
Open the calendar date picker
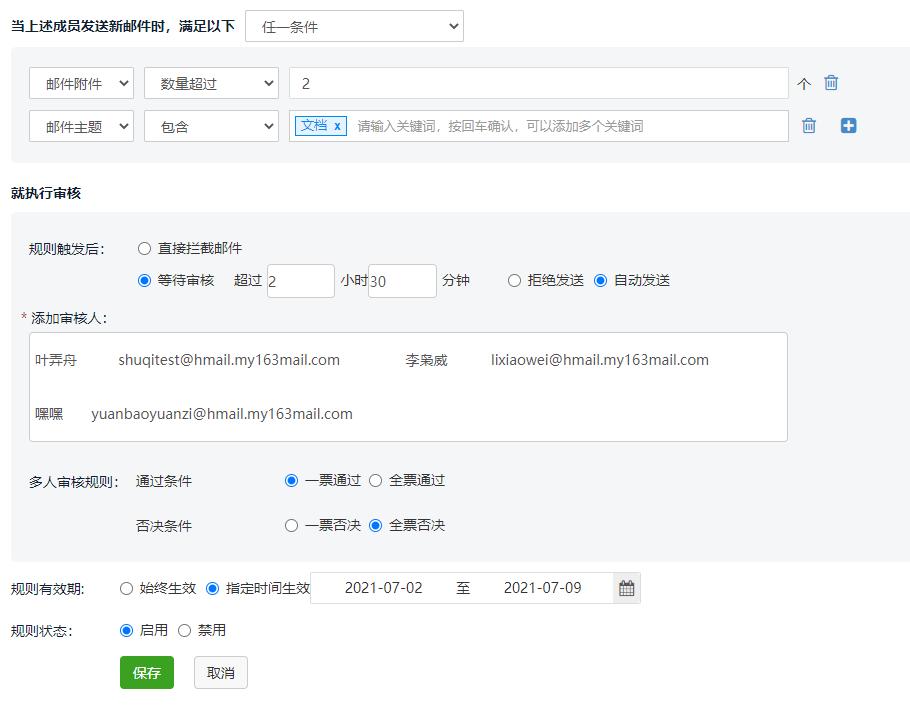[x=626, y=589]
